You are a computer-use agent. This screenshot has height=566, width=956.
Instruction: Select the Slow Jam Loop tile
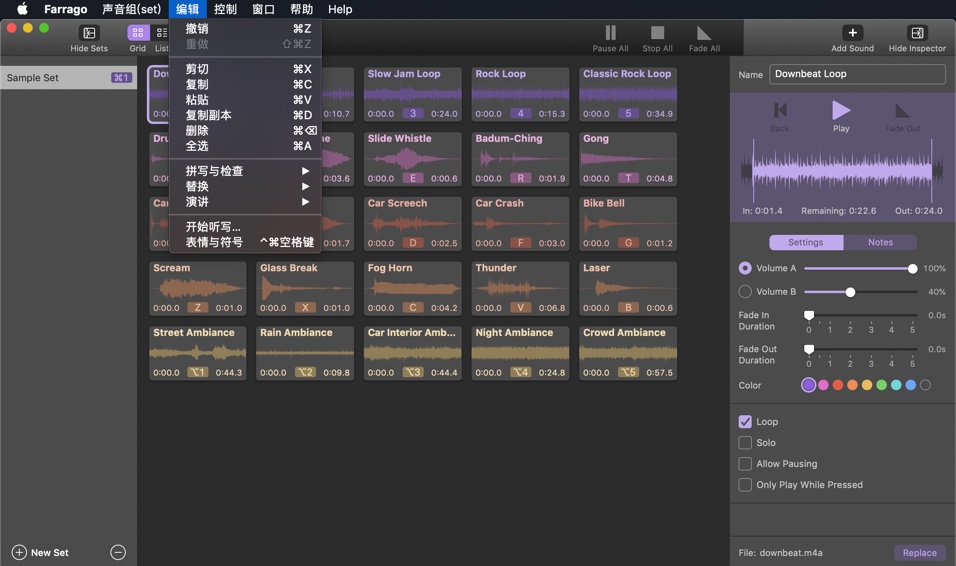pyautogui.click(x=413, y=94)
